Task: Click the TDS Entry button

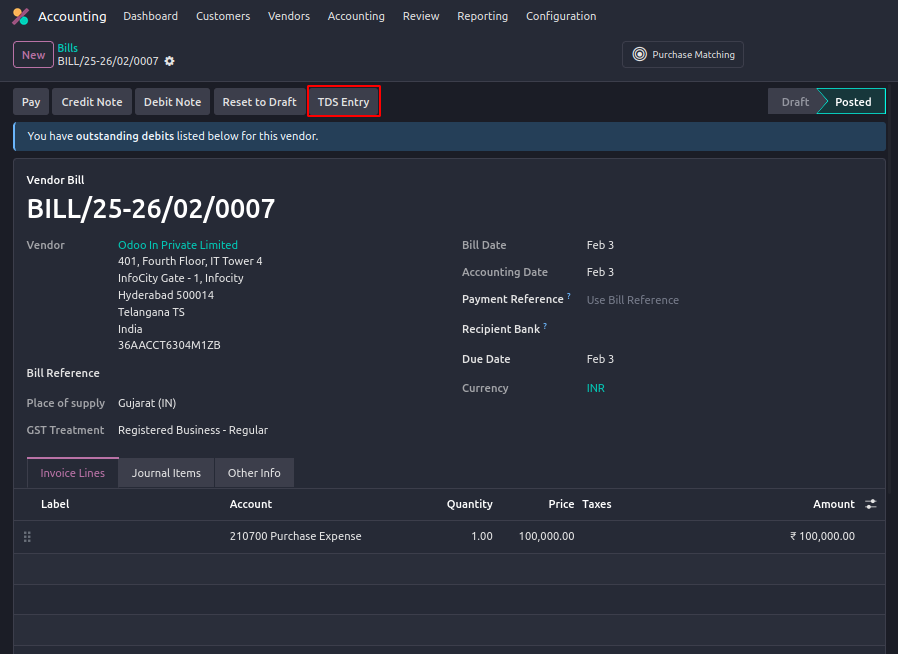Action: coord(343,102)
